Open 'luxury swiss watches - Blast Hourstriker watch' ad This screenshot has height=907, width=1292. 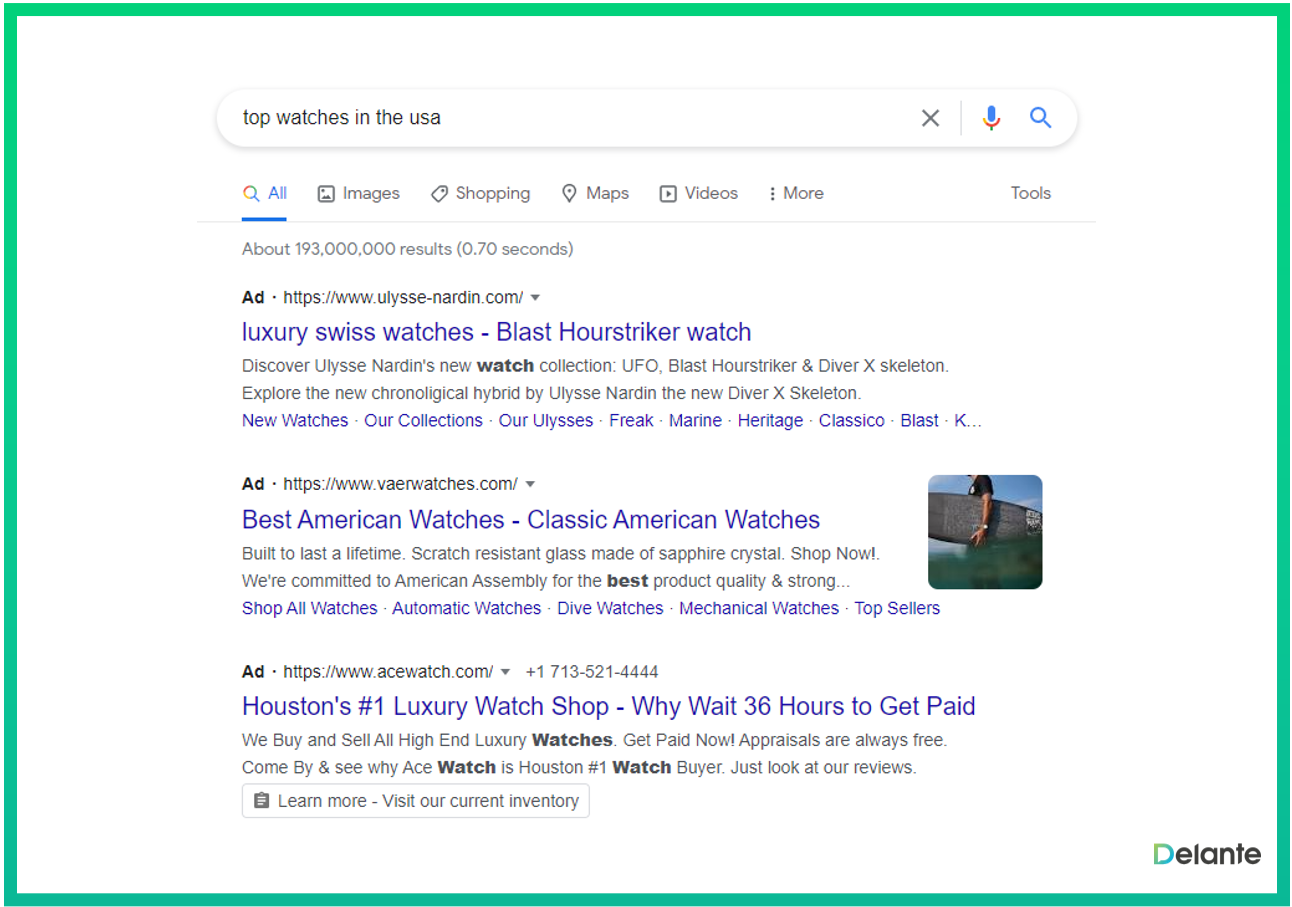click(x=496, y=332)
